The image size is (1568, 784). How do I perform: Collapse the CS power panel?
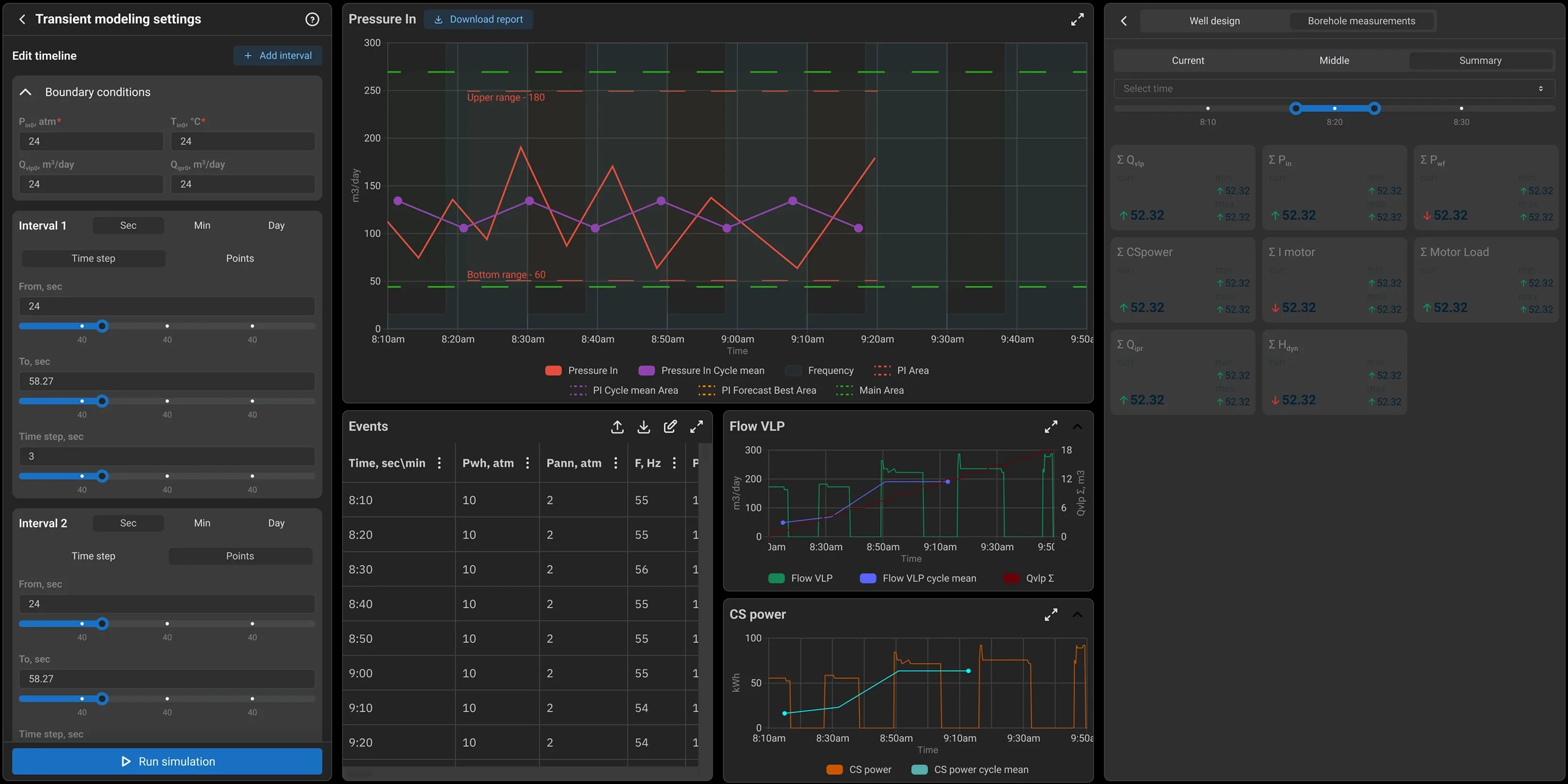click(x=1078, y=615)
